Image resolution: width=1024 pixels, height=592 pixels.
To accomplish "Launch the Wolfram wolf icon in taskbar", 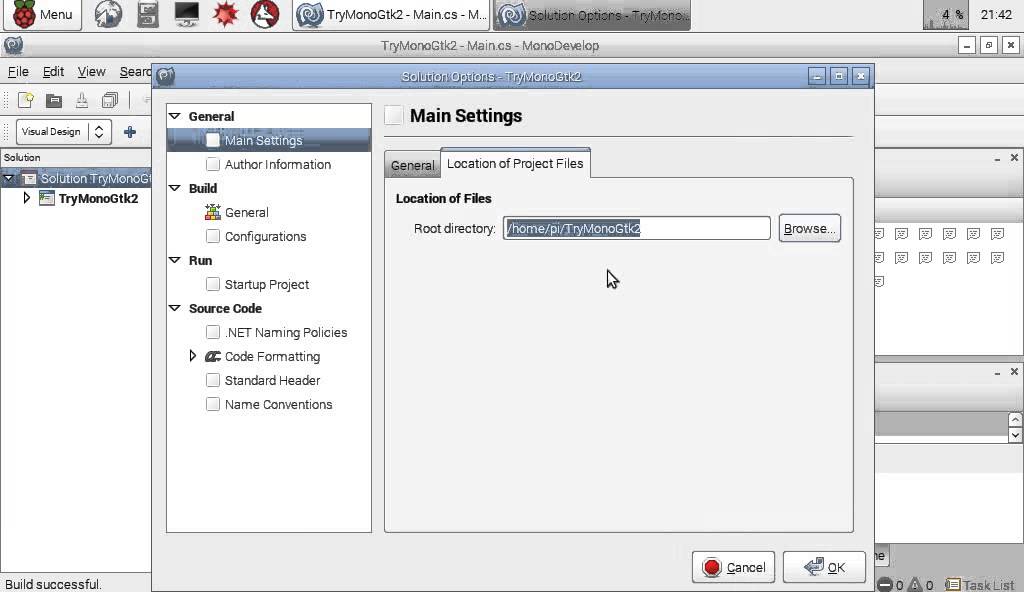I will (x=264, y=14).
